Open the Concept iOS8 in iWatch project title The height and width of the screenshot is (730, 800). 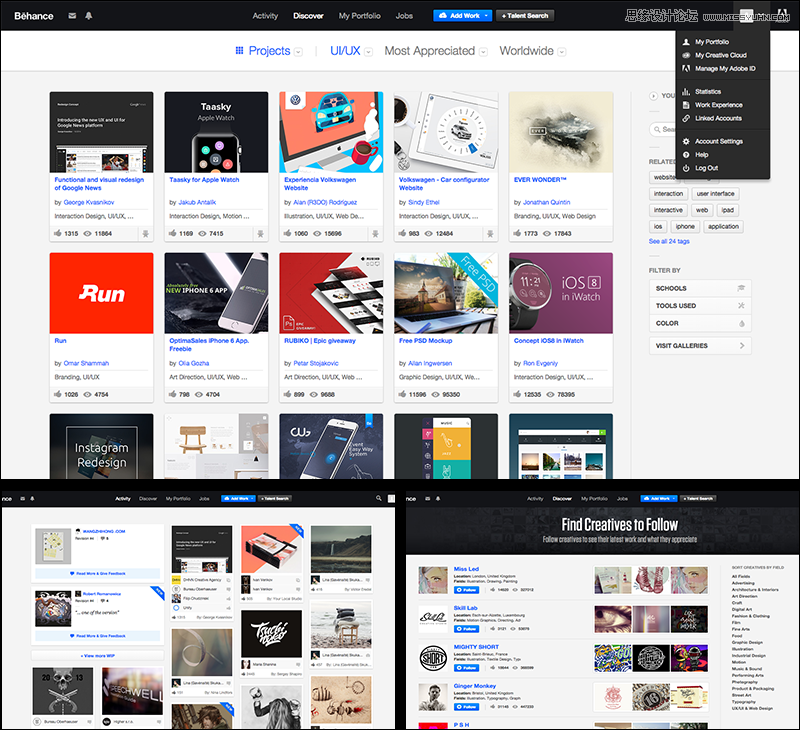[x=548, y=341]
